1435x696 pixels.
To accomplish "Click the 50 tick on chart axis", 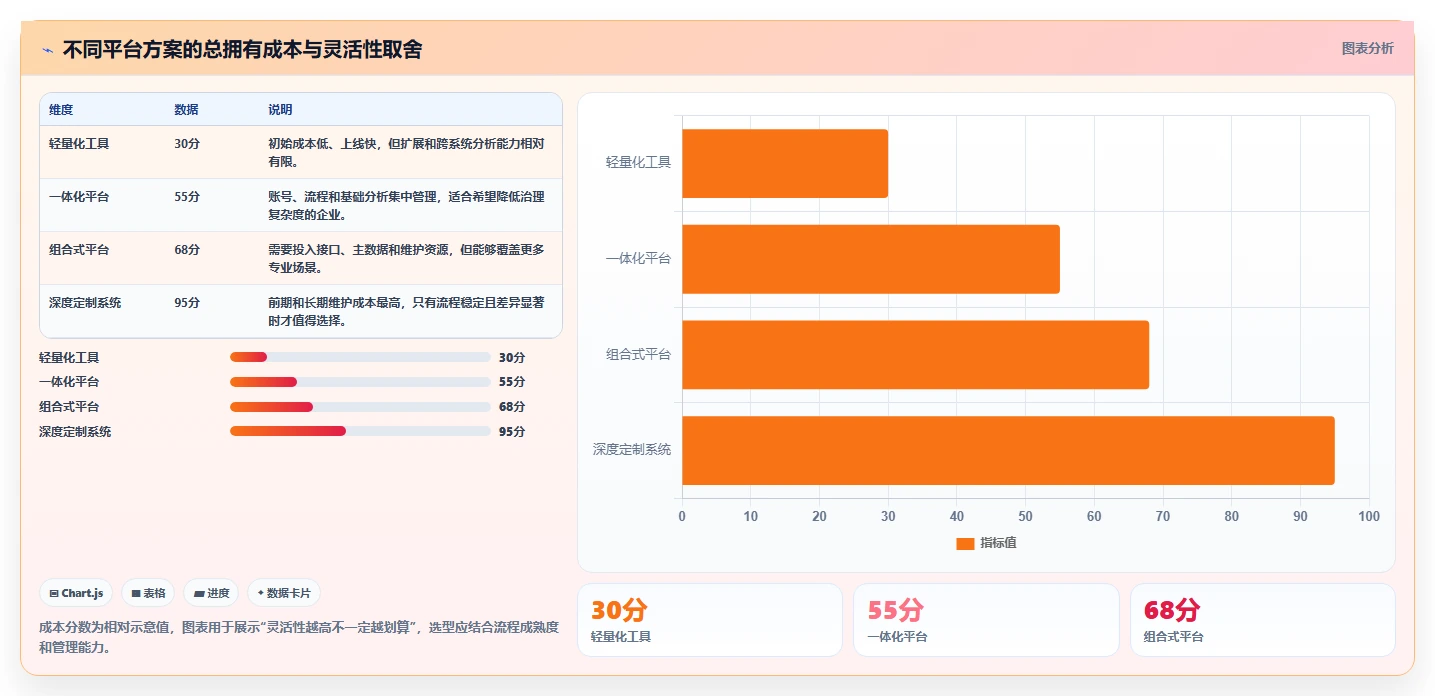I will point(1025,516).
